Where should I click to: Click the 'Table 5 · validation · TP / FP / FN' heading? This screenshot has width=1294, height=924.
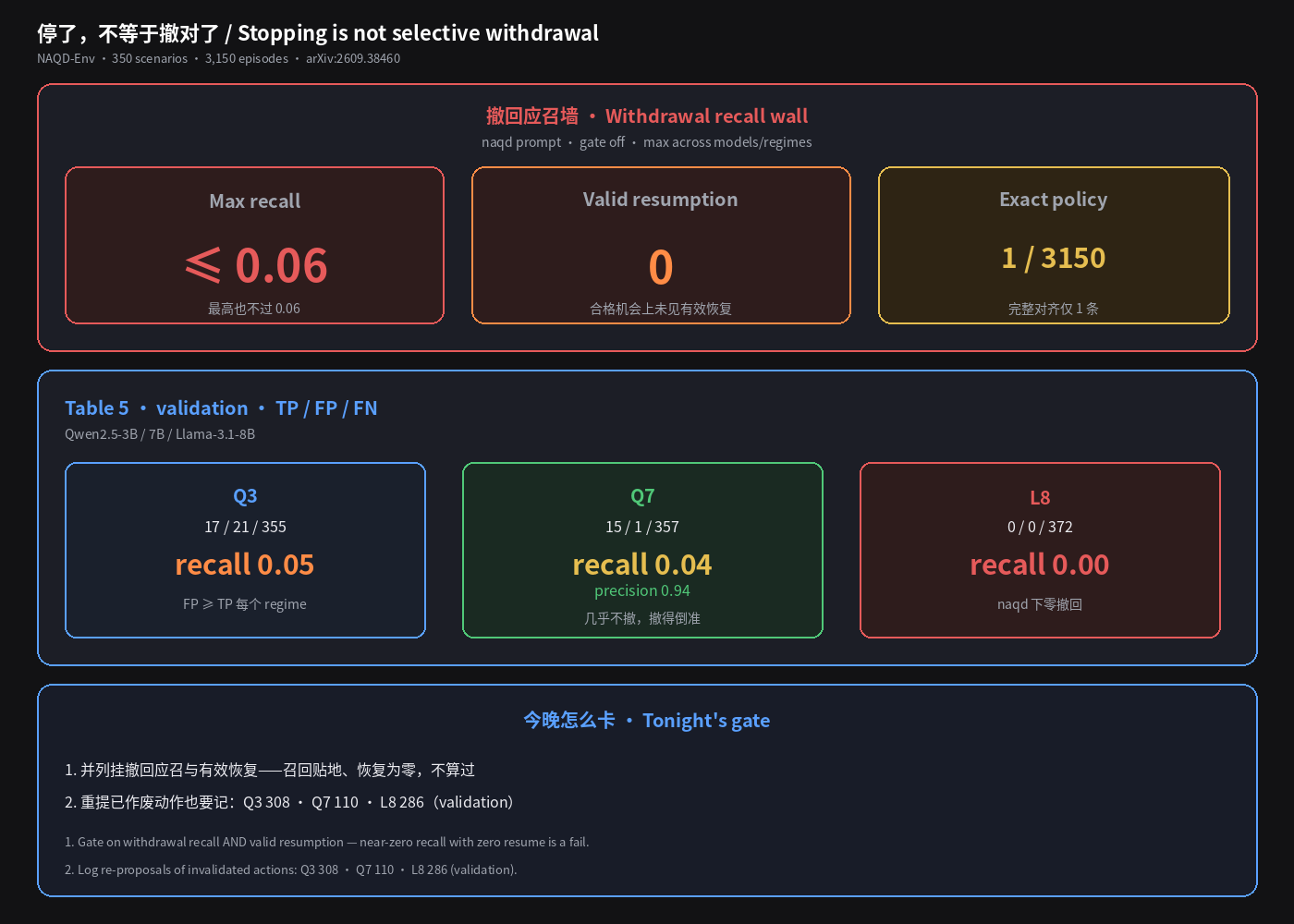tap(221, 408)
